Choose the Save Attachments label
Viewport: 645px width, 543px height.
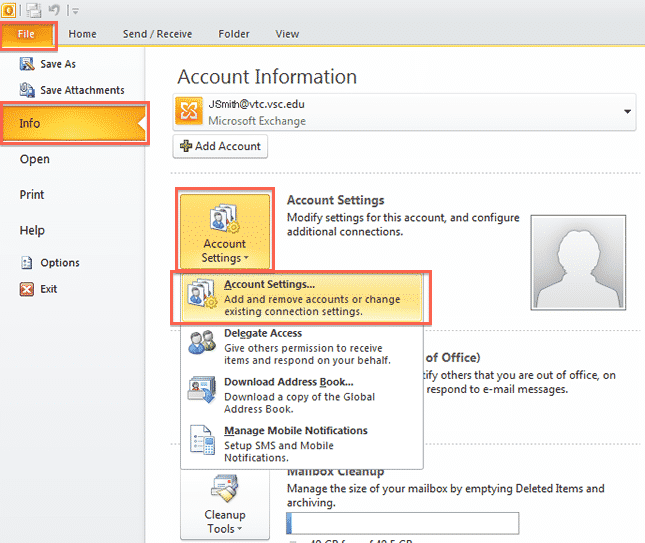82,90
